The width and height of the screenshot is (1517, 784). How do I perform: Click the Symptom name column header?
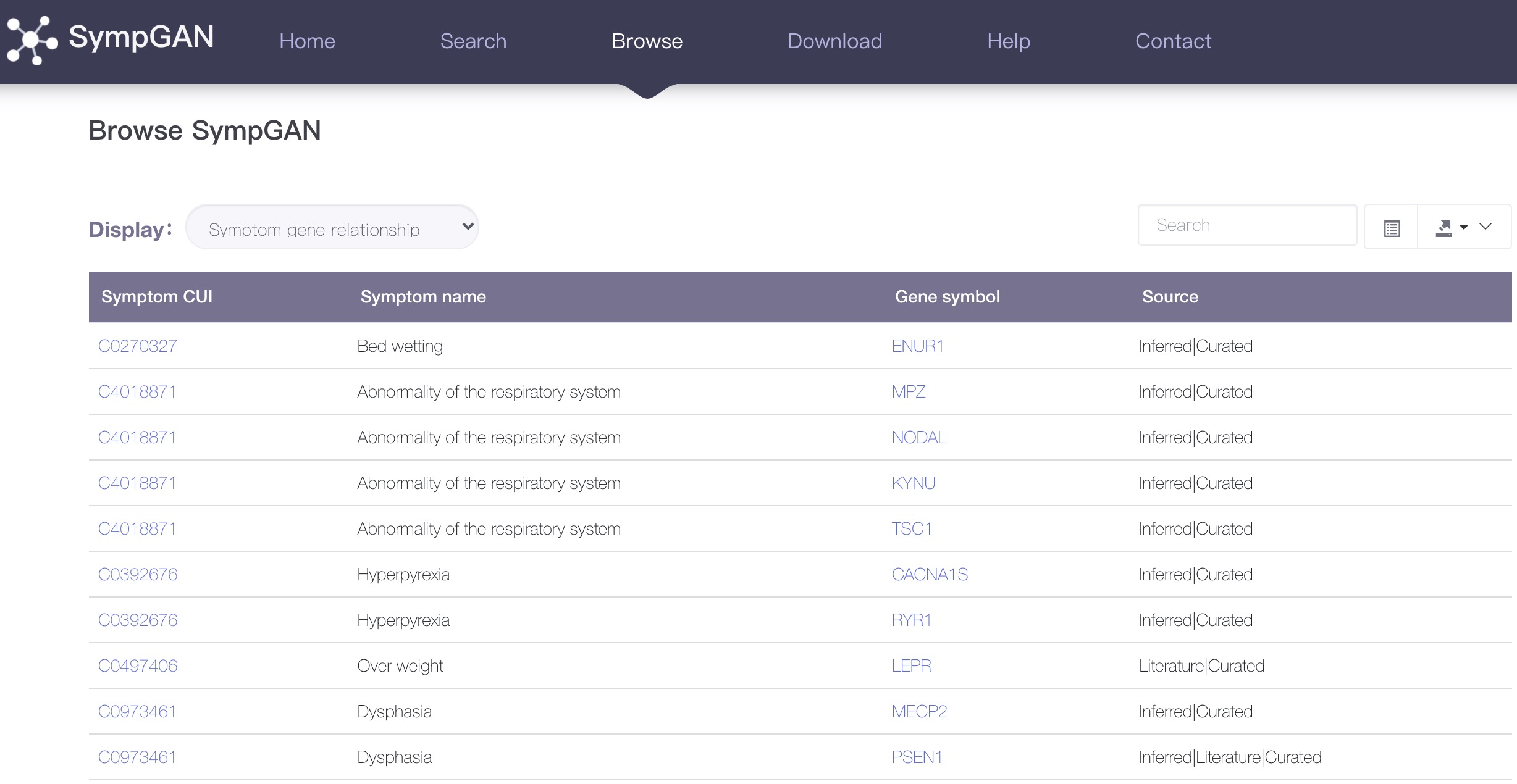point(423,297)
